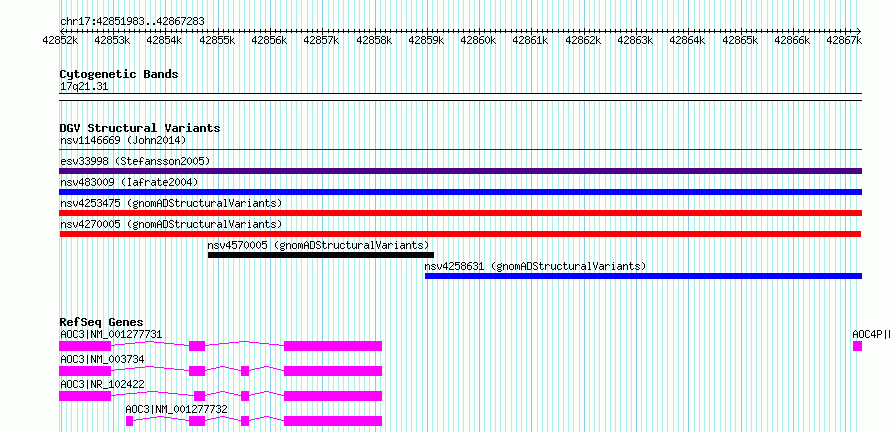Click the widest exon of AOC3|NM_001277731
This screenshot has width=890, height=432.
pyautogui.click(x=333, y=346)
